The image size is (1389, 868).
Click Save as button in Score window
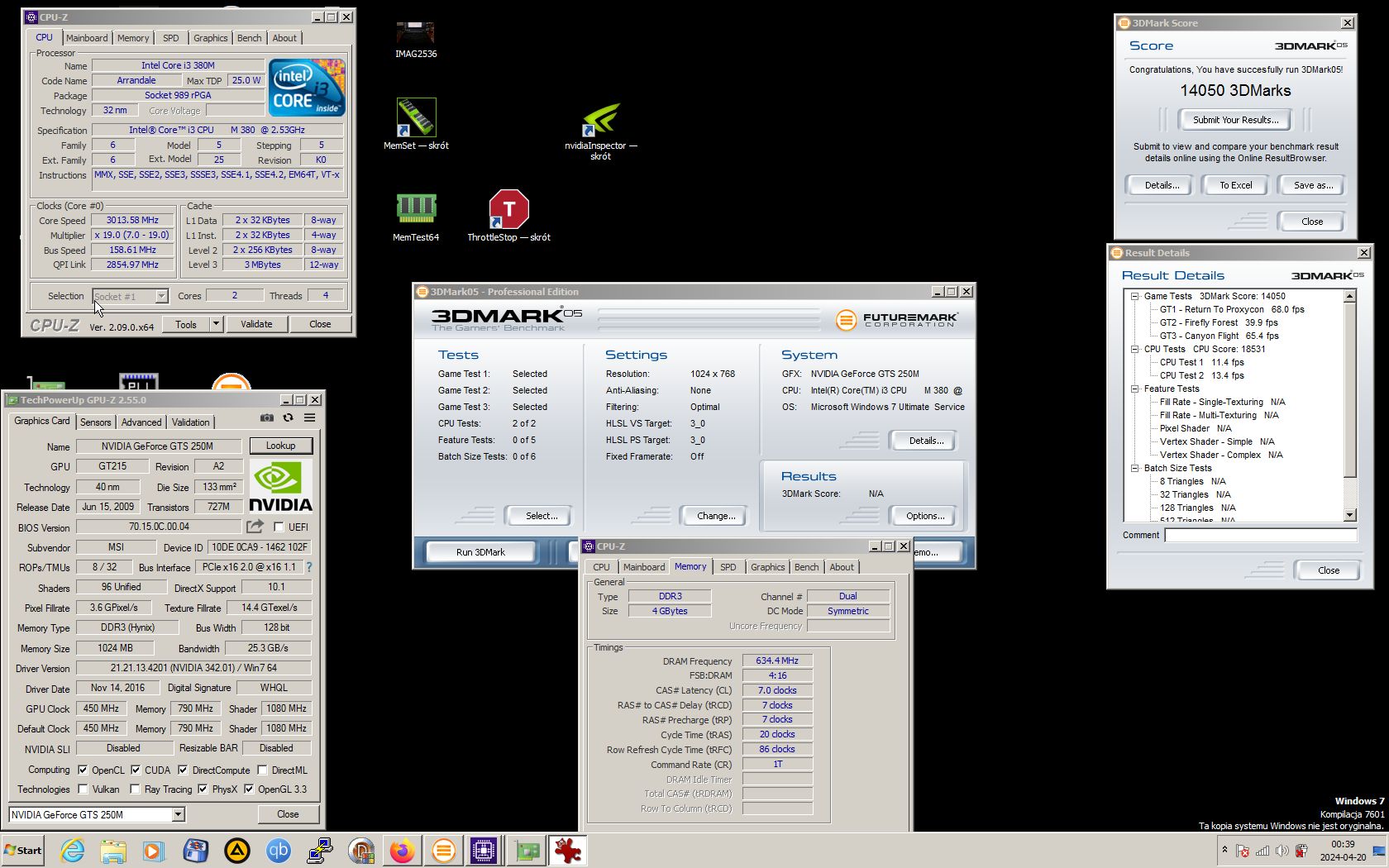click(x=1313, y=185)
